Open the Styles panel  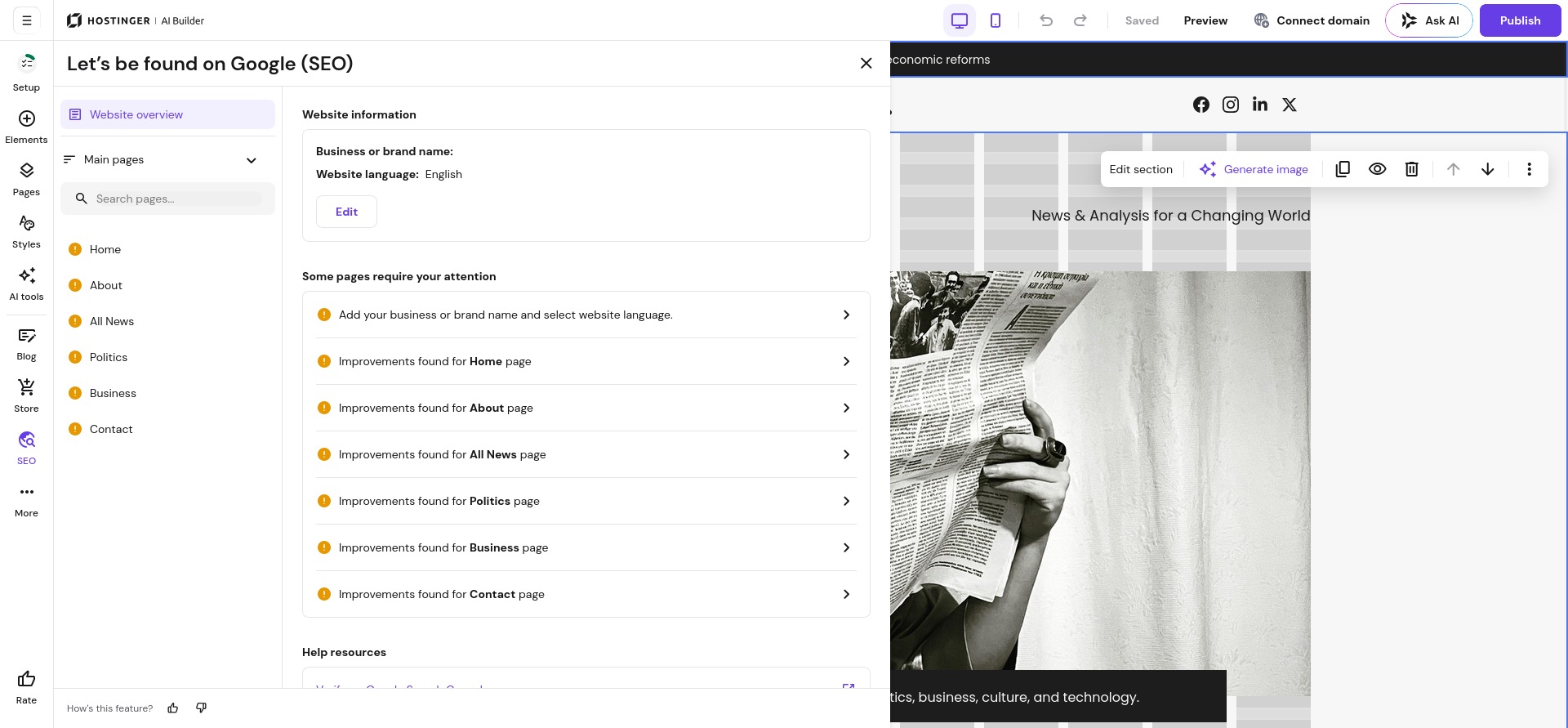pyautogui.click(x=26, y=232)
